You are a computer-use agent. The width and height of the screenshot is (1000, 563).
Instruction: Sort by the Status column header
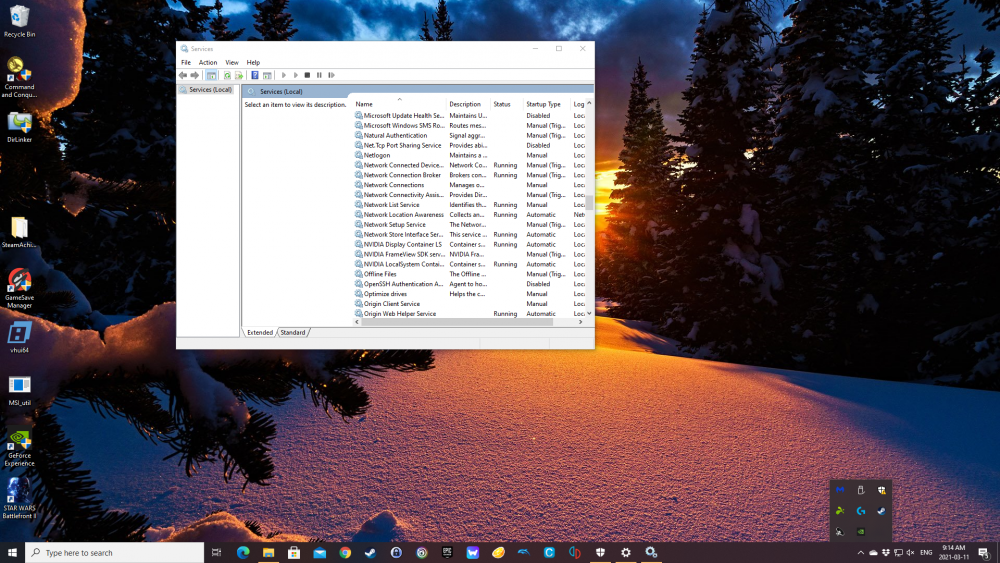pos(506,104)
